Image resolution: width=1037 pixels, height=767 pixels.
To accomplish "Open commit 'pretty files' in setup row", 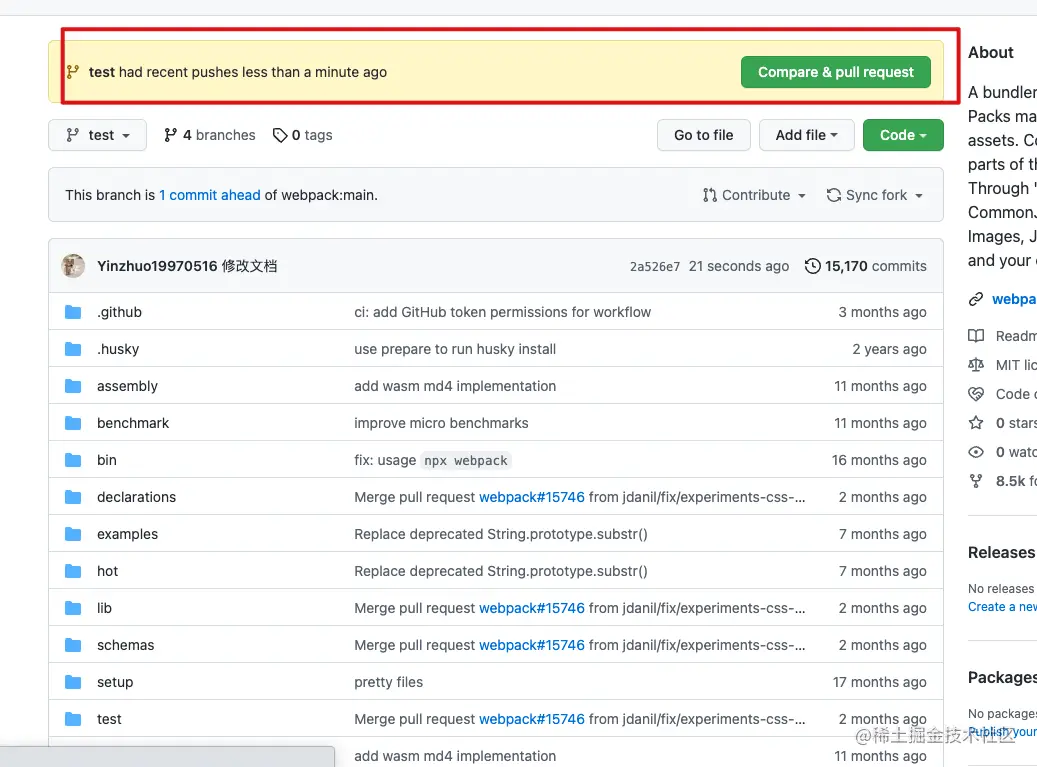I will (388, 682).
